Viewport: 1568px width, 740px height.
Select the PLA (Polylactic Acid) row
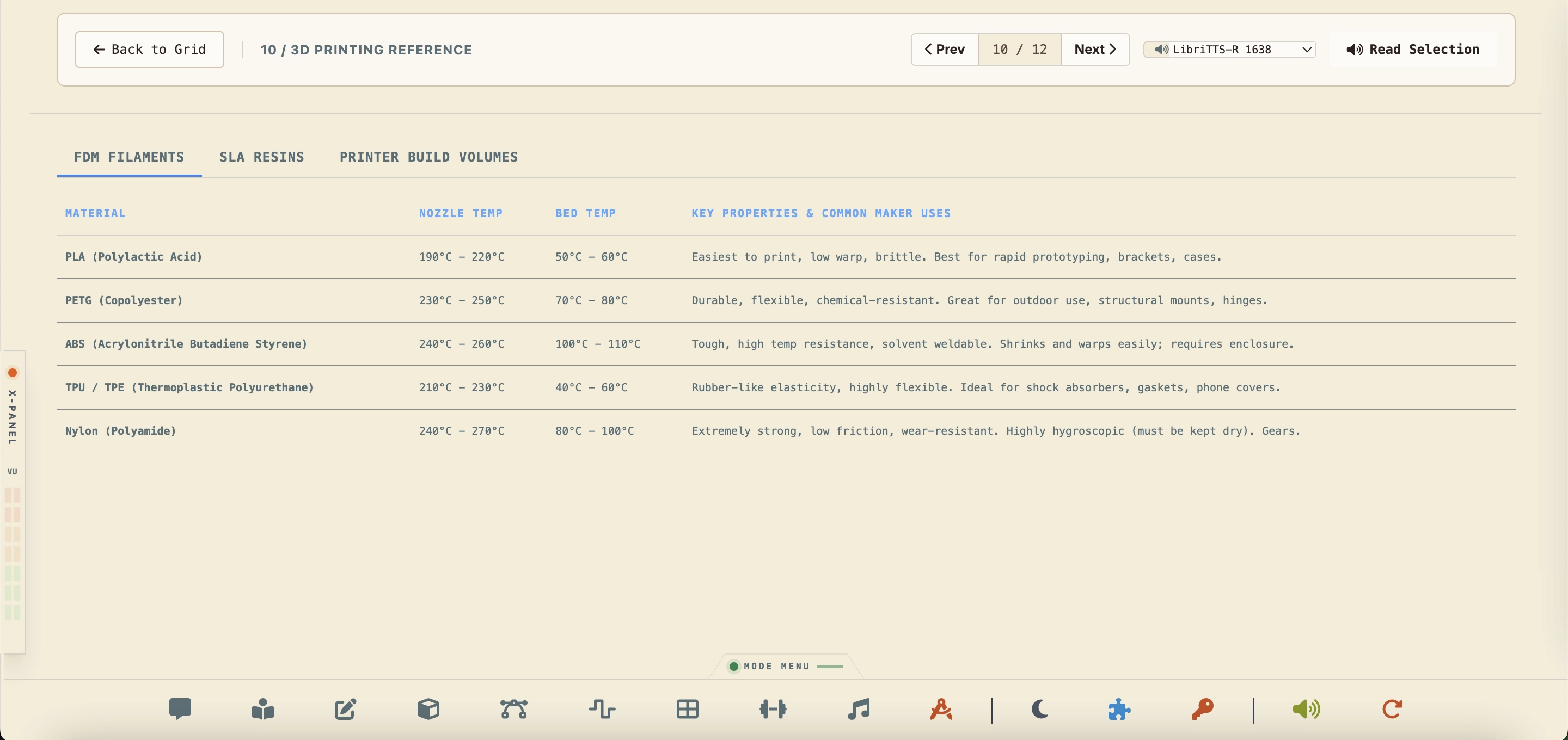tap(786, 257)
